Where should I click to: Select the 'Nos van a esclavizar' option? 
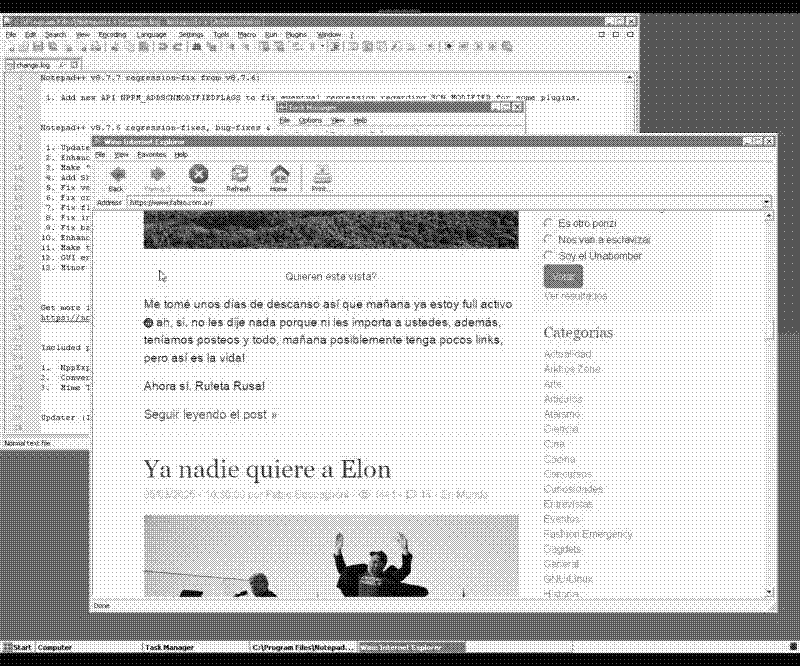548,239
